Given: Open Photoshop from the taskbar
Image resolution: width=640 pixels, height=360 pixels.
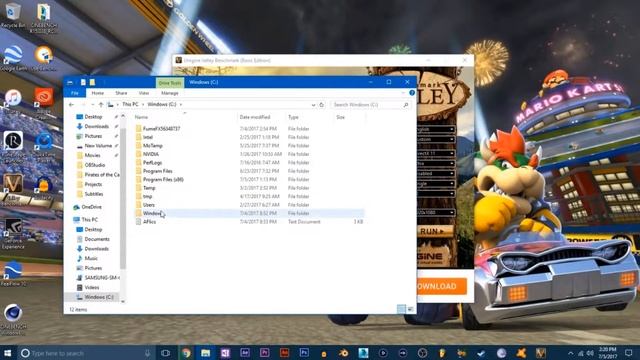Looking at the screenshot, I should tap(304, 353).
